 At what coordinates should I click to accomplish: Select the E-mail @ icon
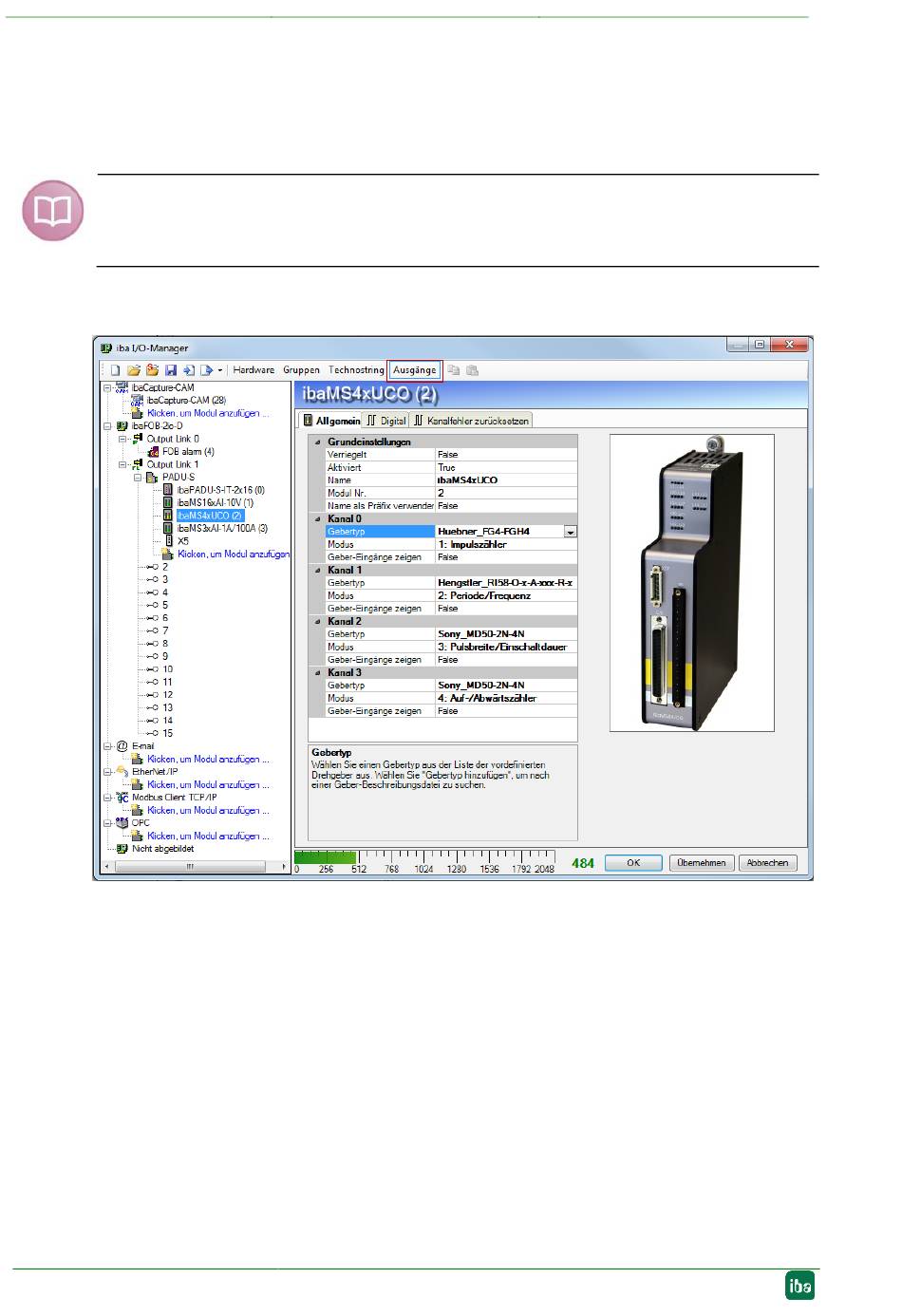[x=122, y=746]
